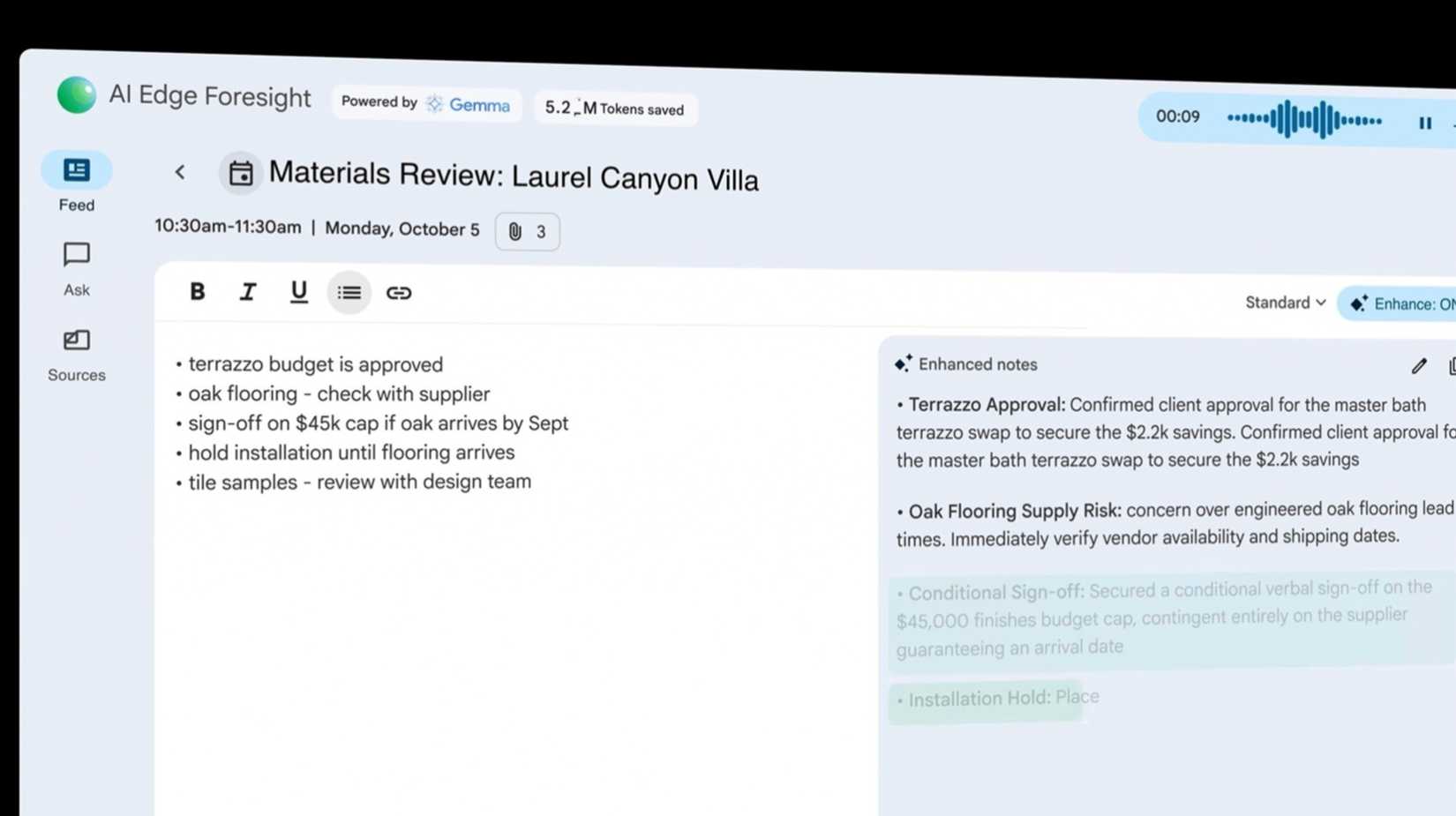
Task: Insert a link with the link icon
Action: tap(399, 293)
